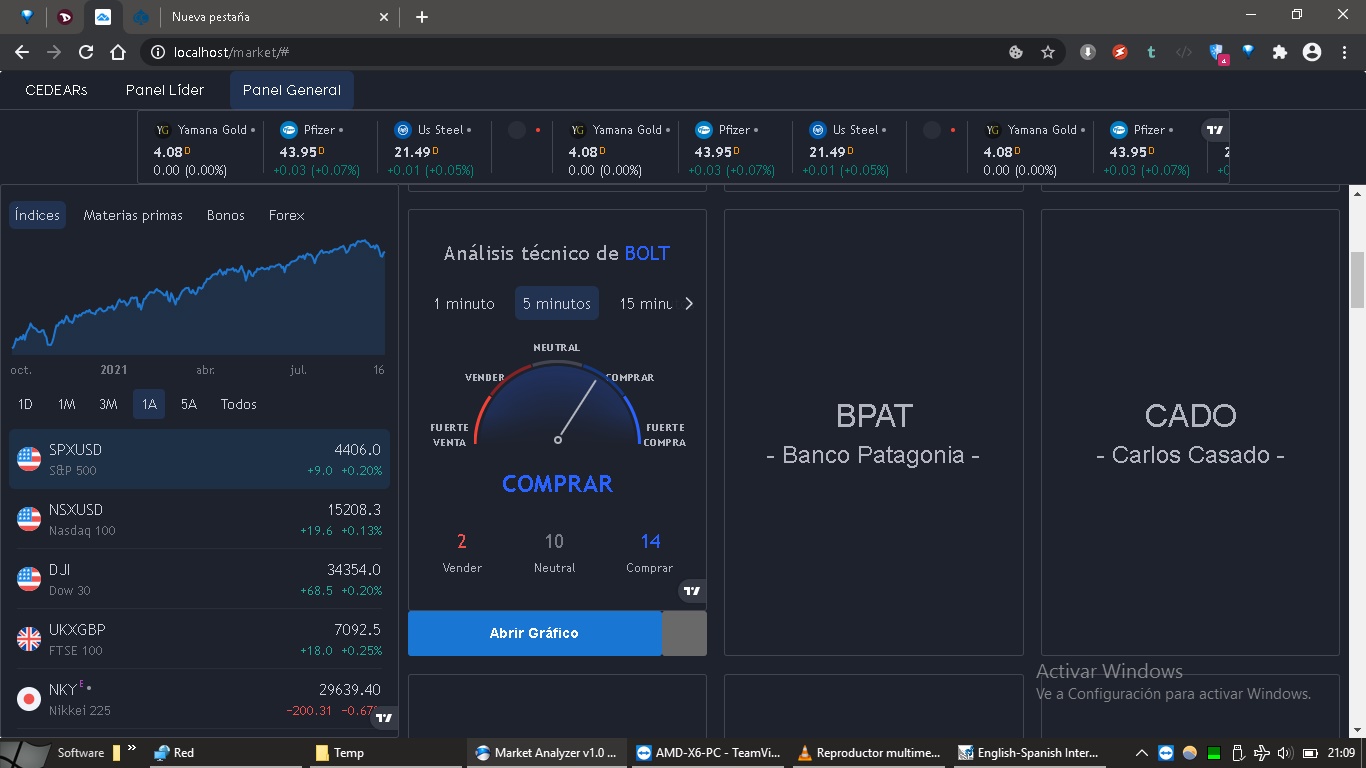The height and width of the screenshot is (768, 1366).
Task: Open the Materias primas tab
Action: 133,215
